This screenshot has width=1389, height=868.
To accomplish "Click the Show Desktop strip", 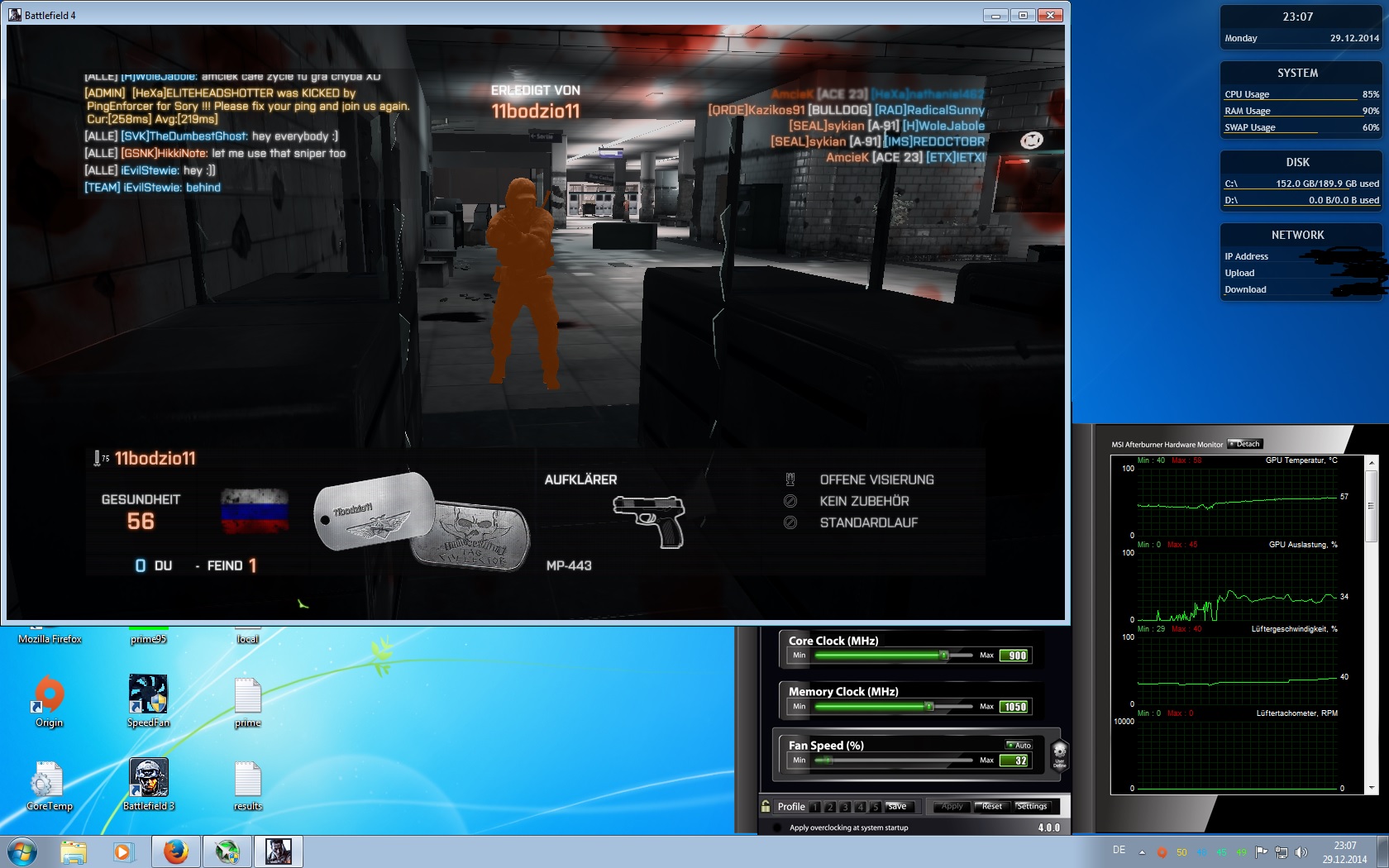I will pyautogui.click(x=1382, y=851).
